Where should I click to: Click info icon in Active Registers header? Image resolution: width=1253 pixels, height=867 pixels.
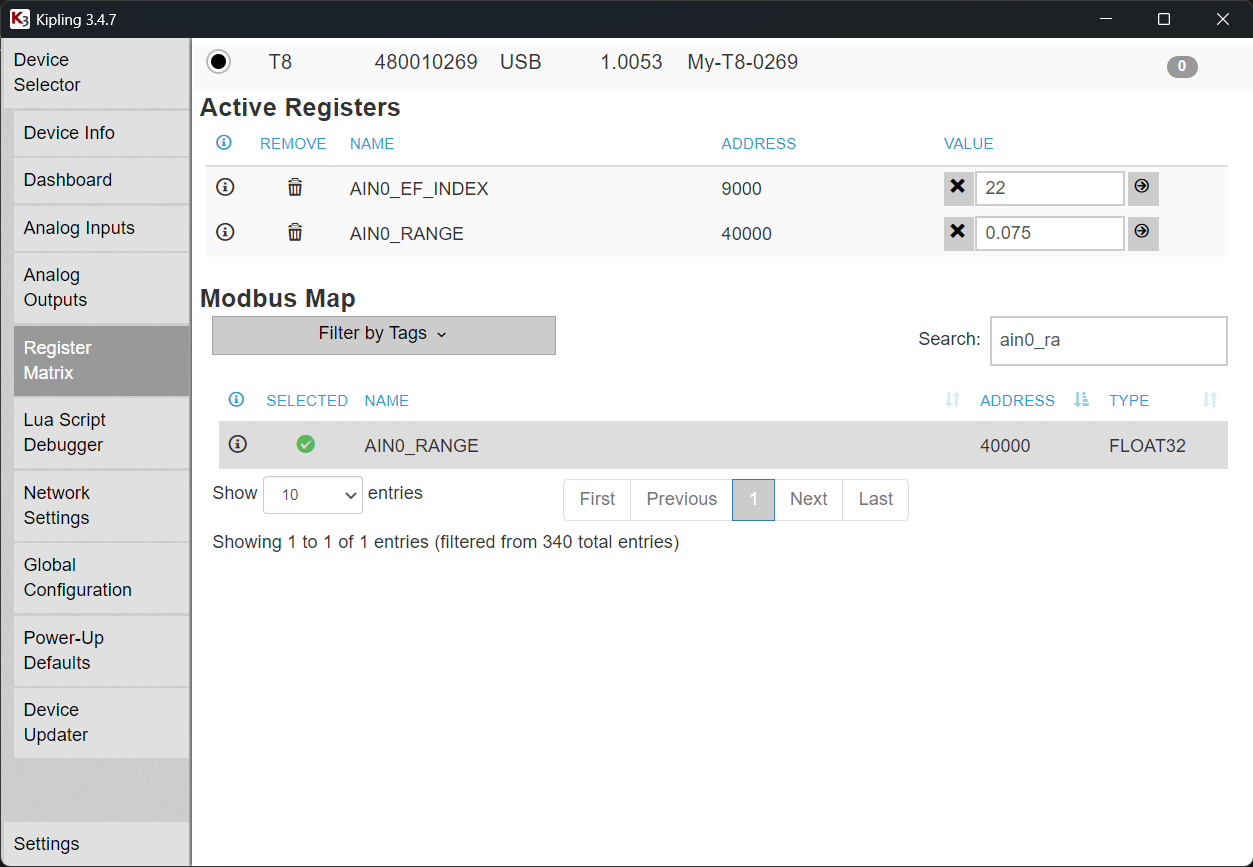[224, 143]
